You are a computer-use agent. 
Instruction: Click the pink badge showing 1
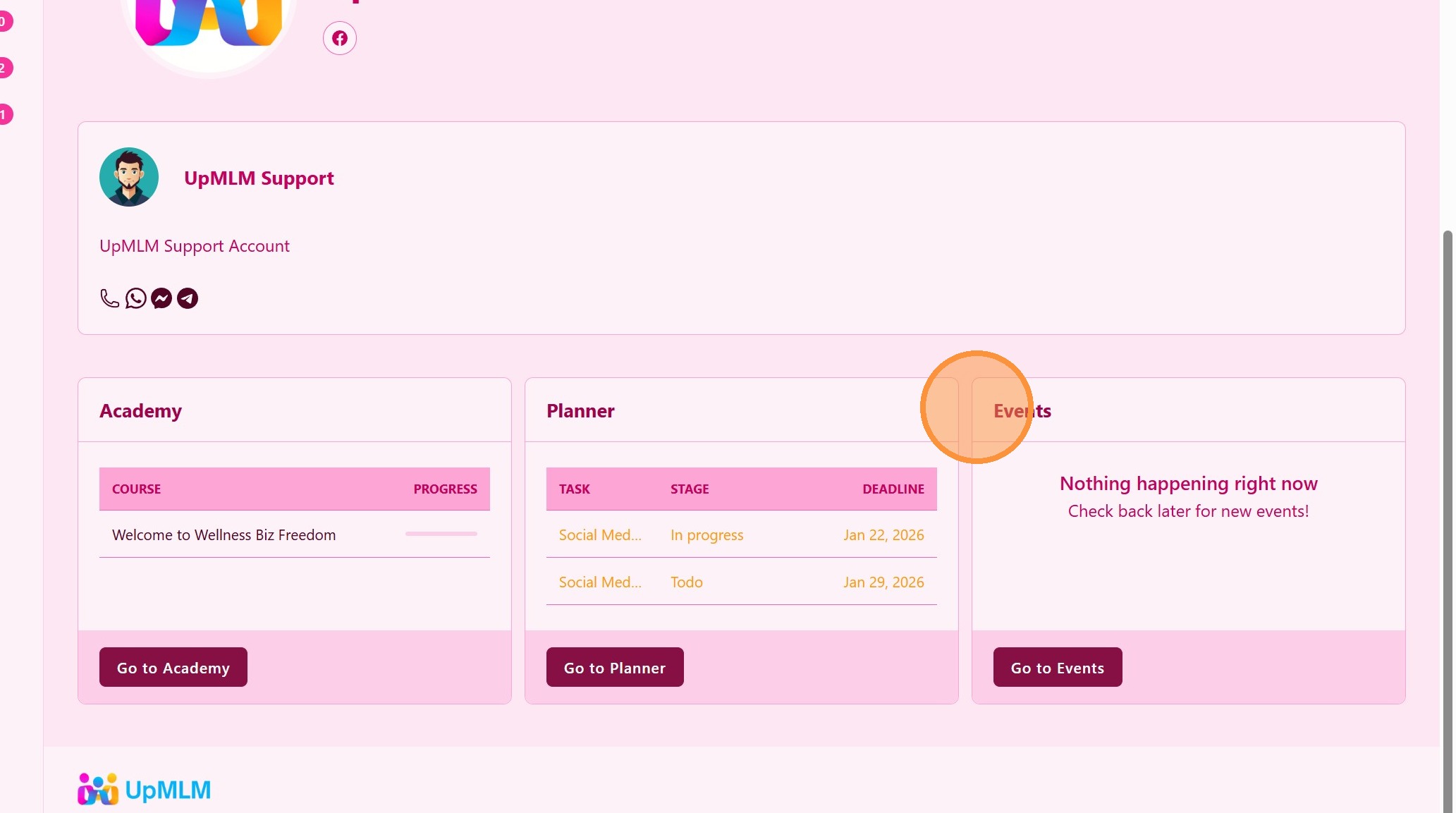(4, 114)
